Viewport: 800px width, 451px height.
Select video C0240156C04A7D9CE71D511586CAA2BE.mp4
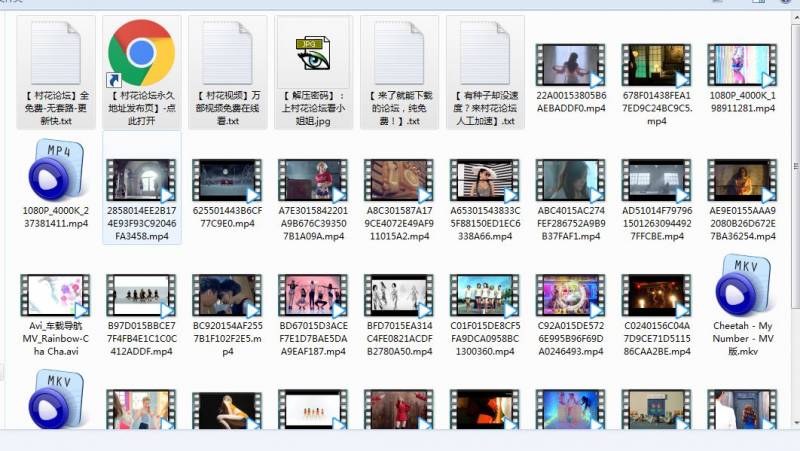click(x=656, y=295)
